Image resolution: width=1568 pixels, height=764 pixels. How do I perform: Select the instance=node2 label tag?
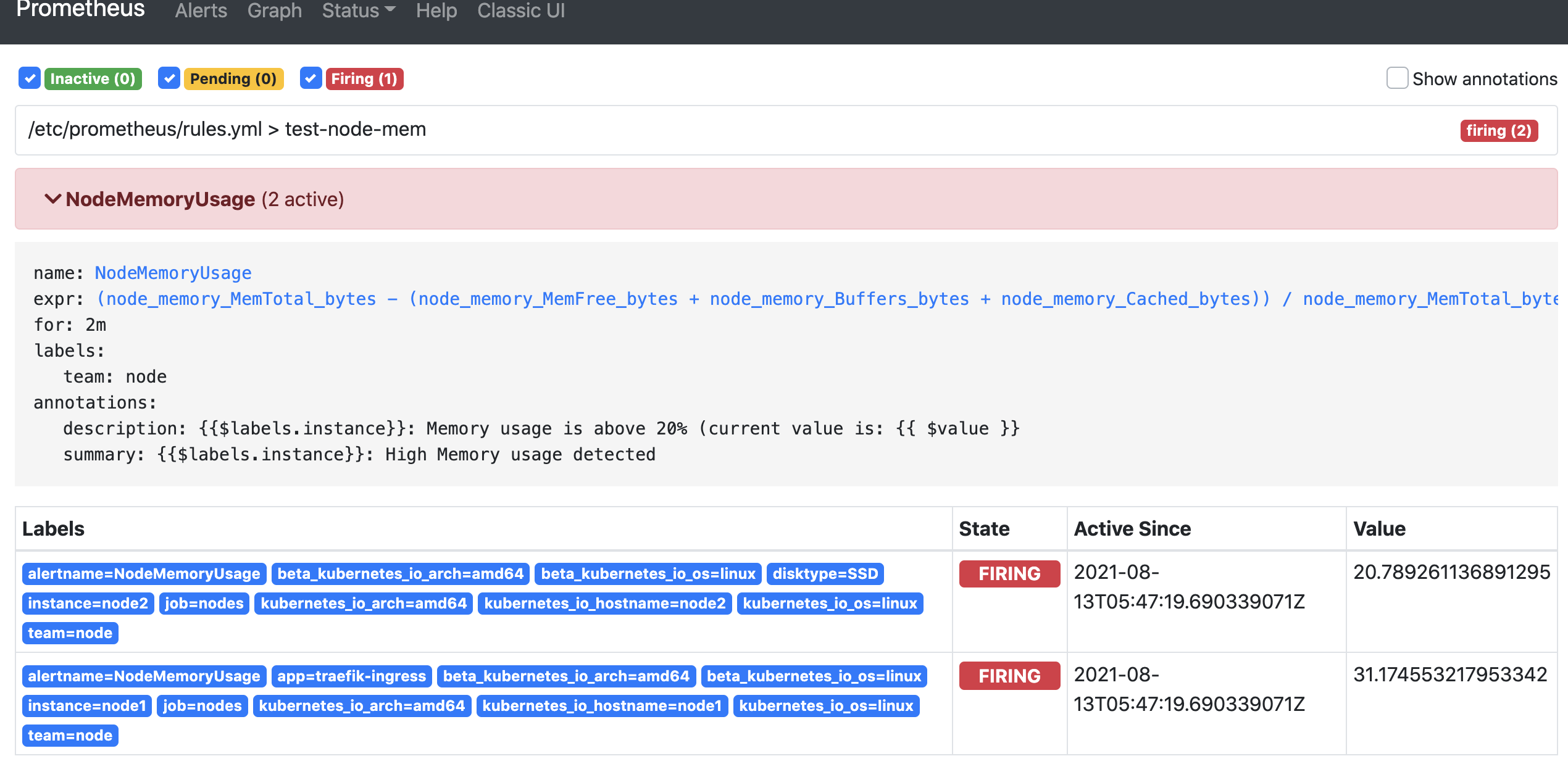pos(88,603)
